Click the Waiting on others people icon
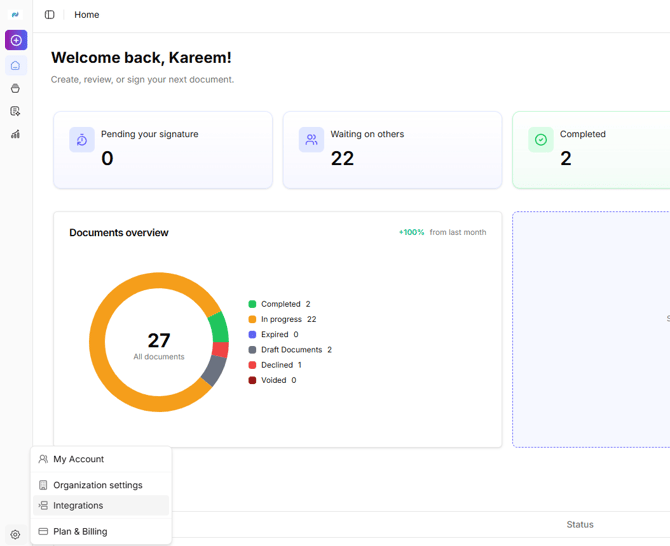This screenshot has width=670, height=546. pos(311,140)
